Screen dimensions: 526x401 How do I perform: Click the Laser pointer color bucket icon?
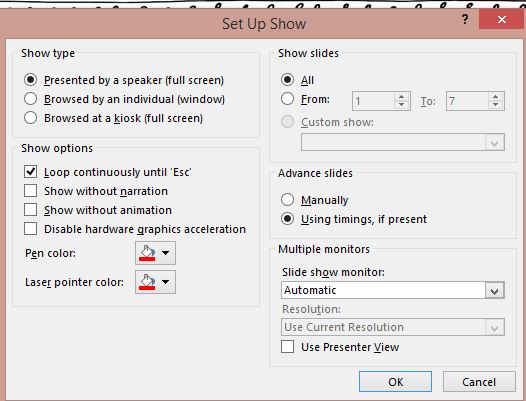point(148,282)
